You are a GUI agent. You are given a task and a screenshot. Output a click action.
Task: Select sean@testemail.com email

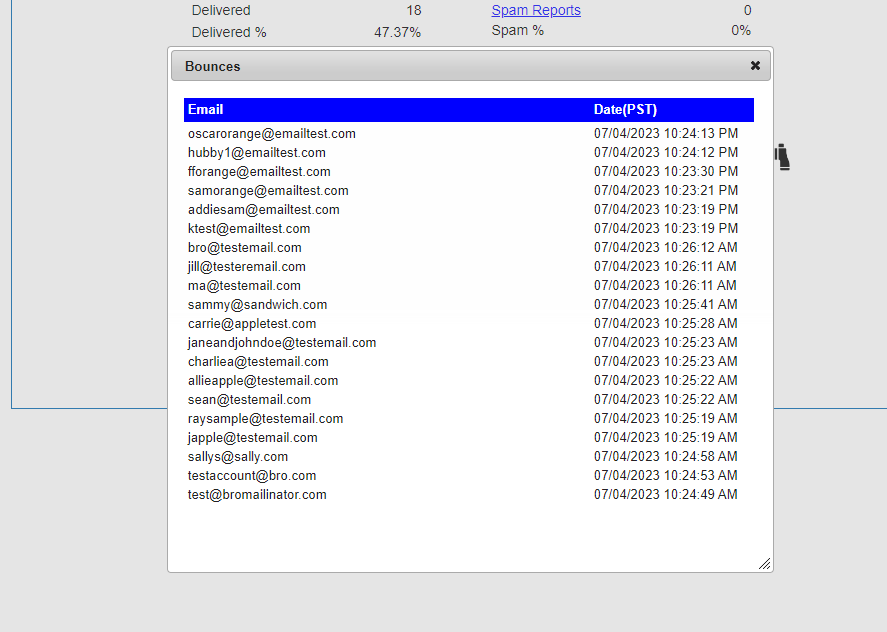pos(249,400)
